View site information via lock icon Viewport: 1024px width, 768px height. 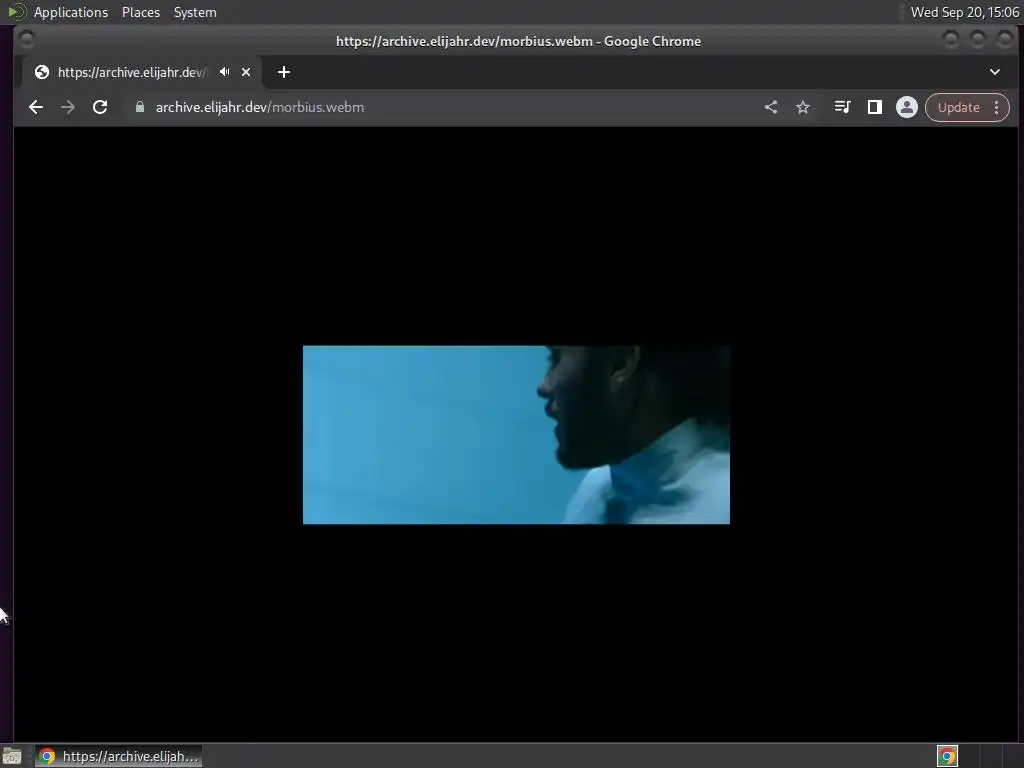click(x=139, y=107)
